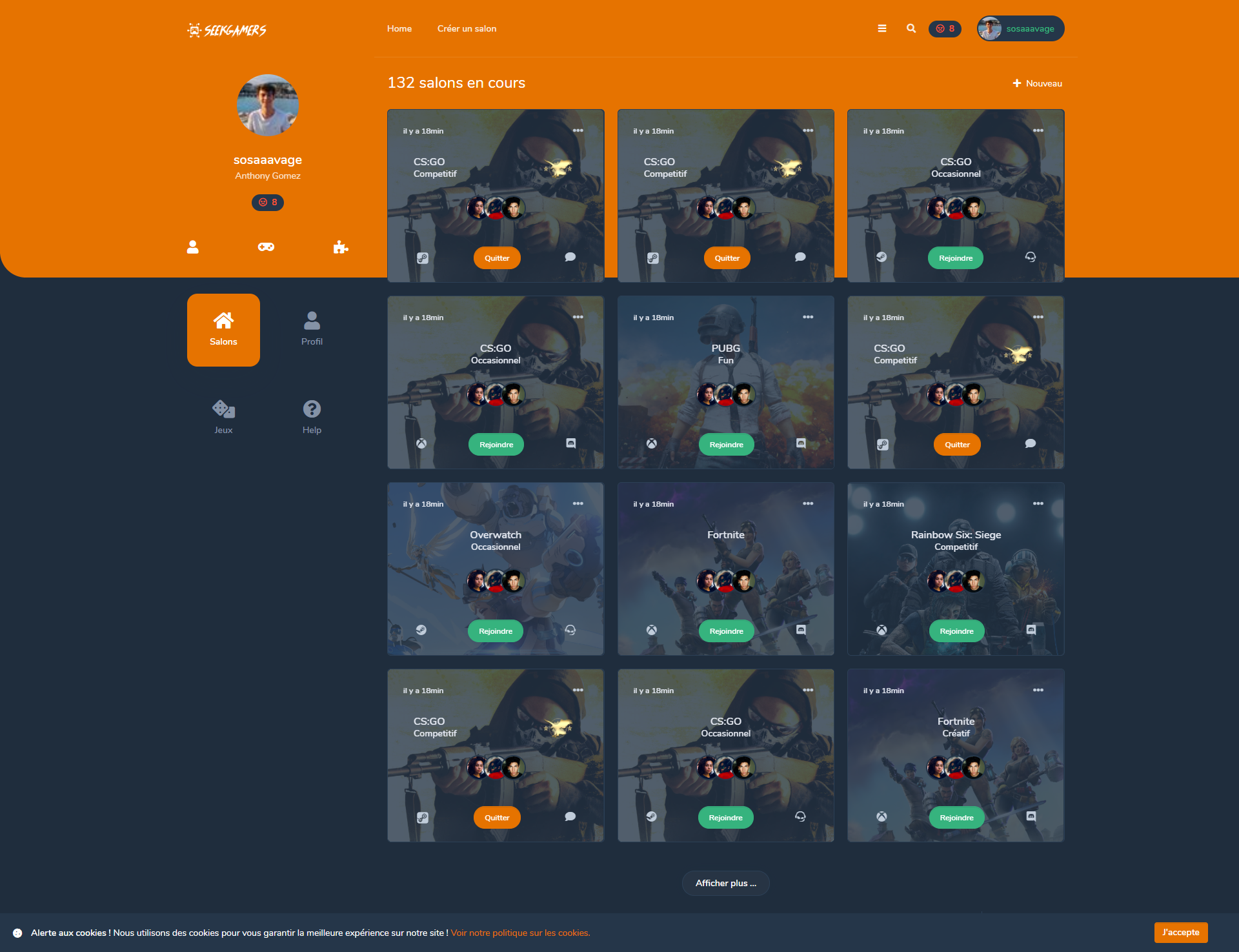This screenshot has height=952, width=1239.
Task: Click the name Anthony Gomez
Action: pos(268,176)
